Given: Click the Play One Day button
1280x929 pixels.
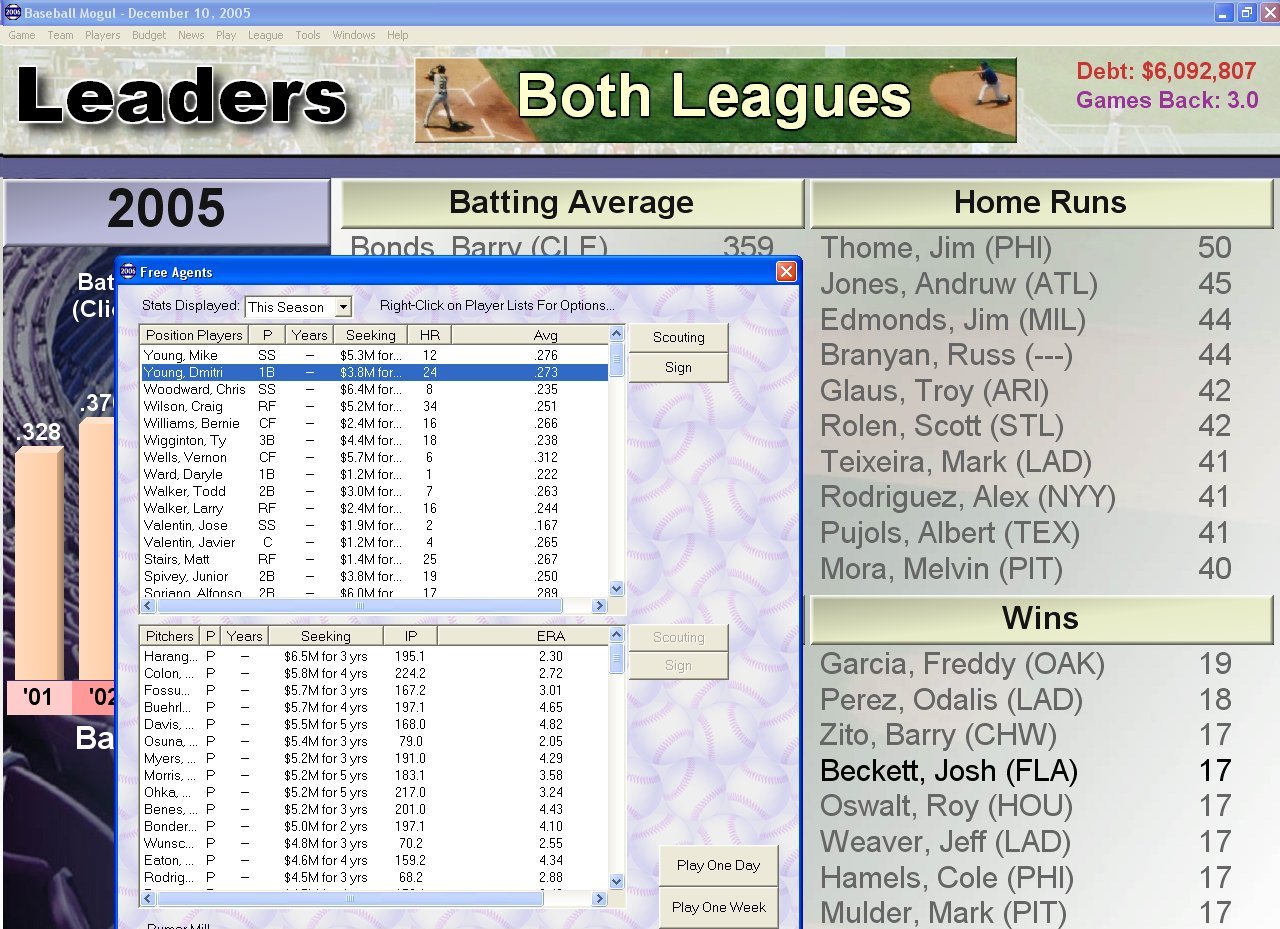Looking at the screenshot, I should point(718,865).
